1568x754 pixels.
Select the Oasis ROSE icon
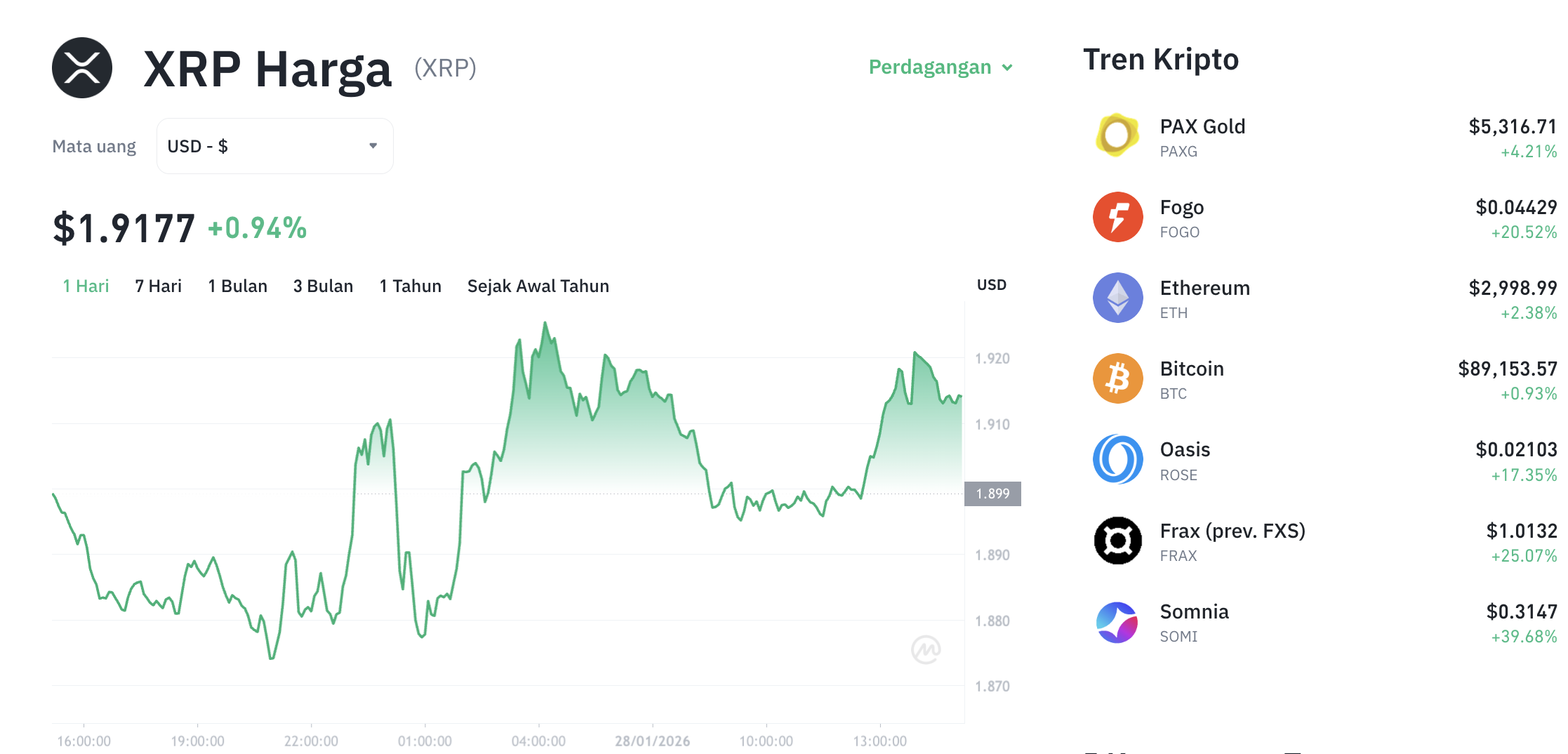(x=1117, y=459)
